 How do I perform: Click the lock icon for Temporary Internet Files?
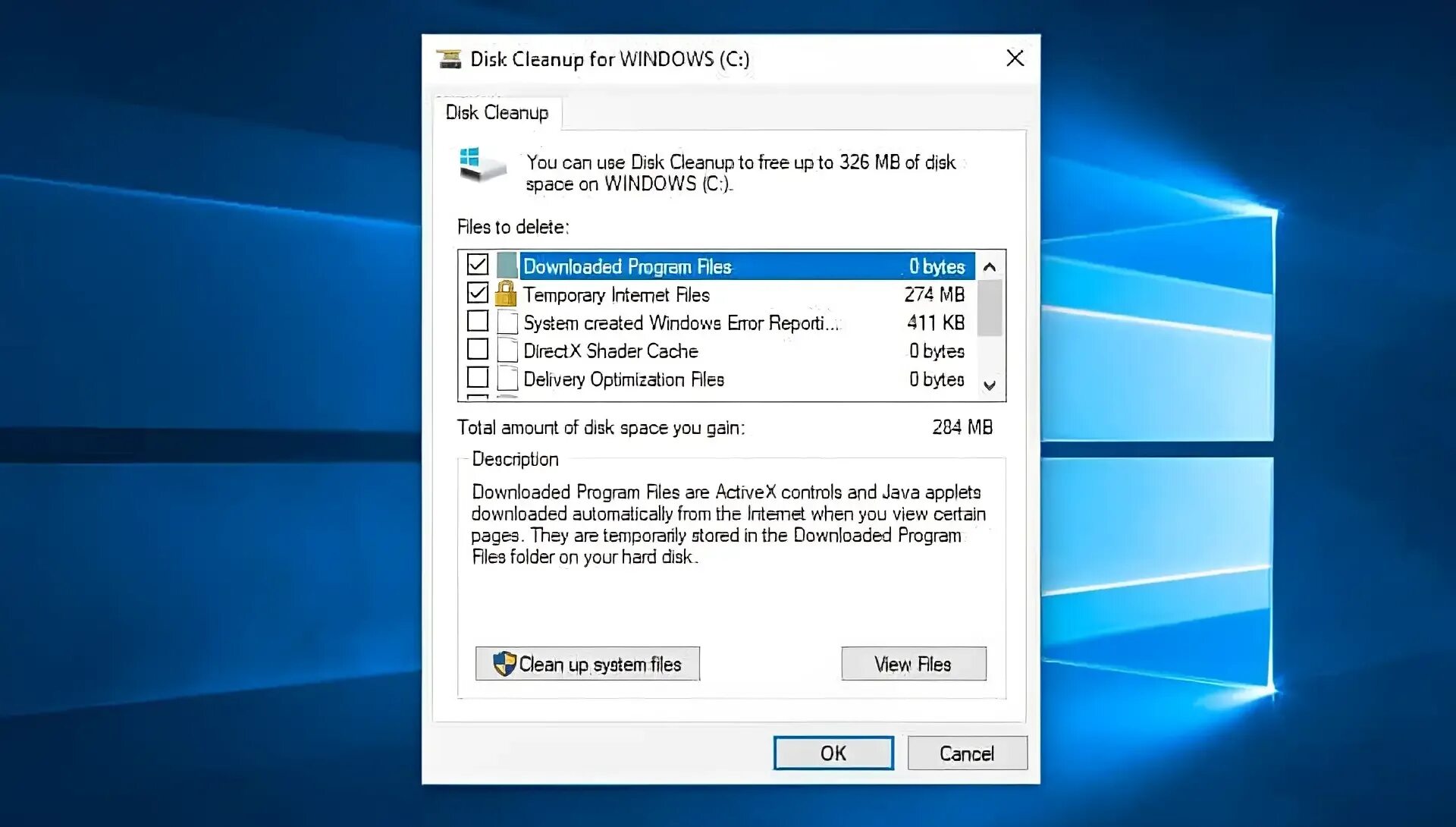506,294
